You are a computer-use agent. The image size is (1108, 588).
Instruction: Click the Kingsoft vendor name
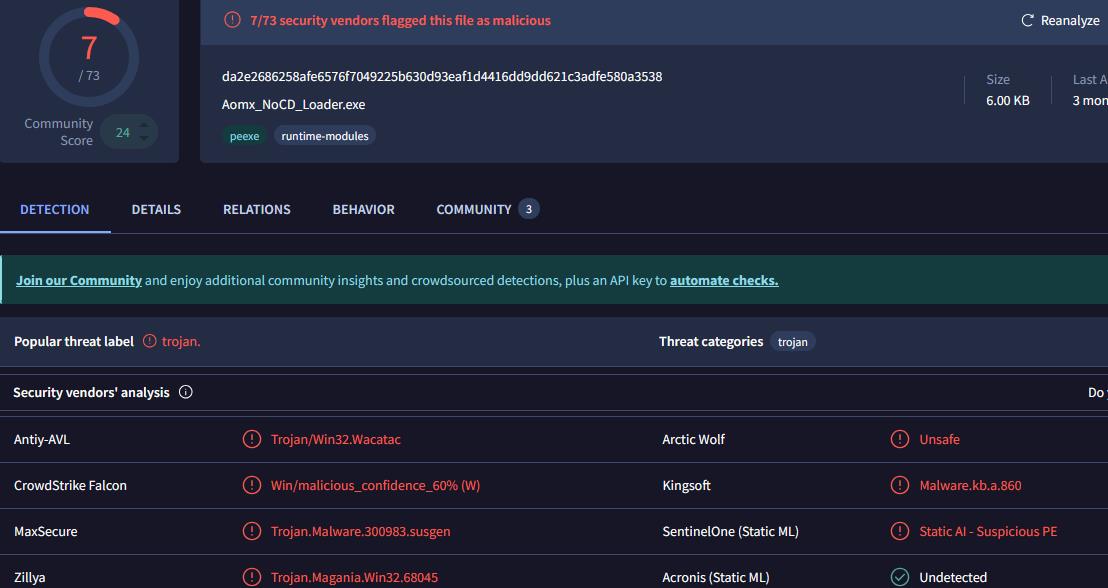click(x=686, y=486)
